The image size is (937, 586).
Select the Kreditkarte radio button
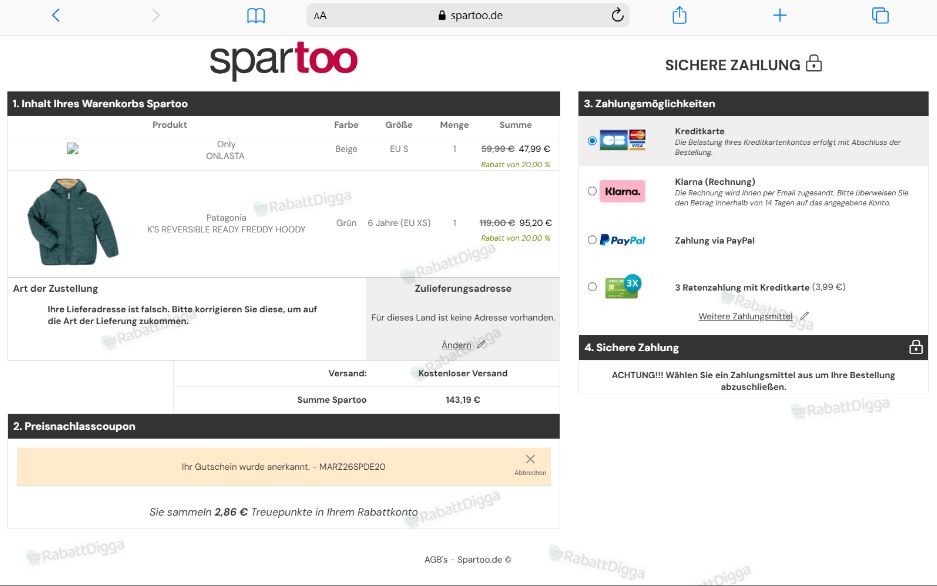592,141
